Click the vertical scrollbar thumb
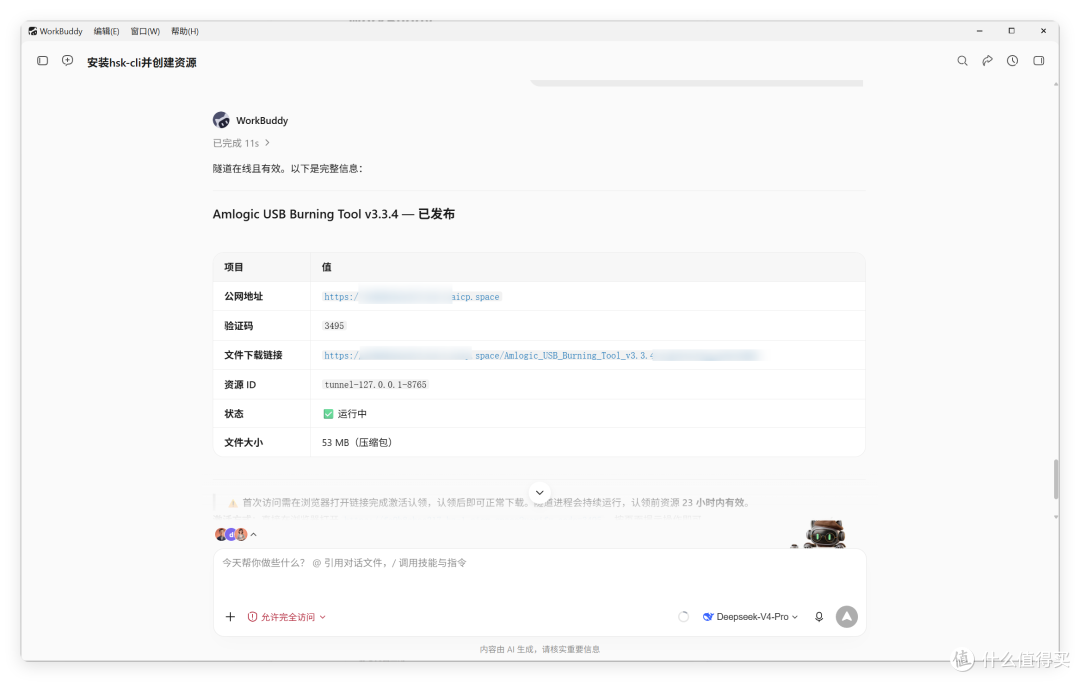This screenshot has width=1080, height=682. tap(1055, 479)
